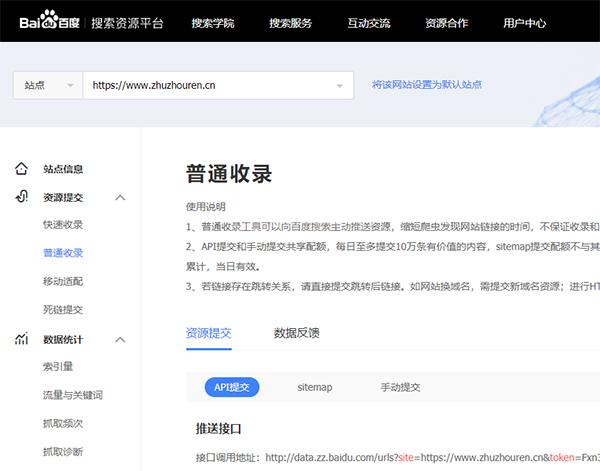
Task: Select the sitemap submission tab
Action: click(314, 387)
